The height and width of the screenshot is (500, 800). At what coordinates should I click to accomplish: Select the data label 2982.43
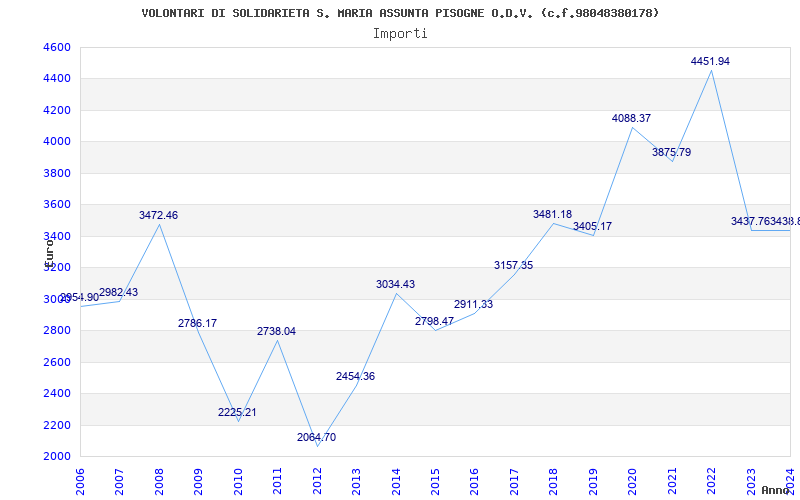(118, 292)
